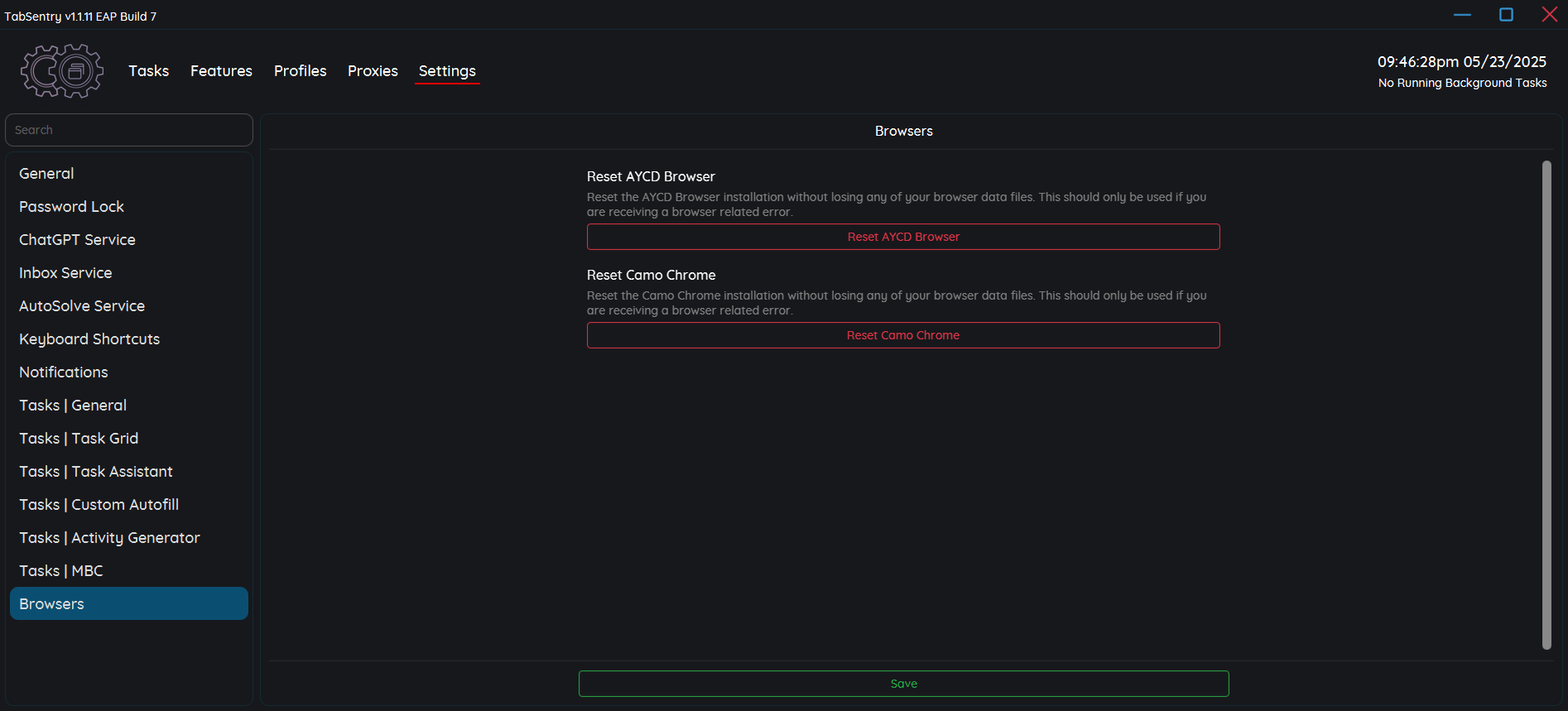Open General settings section
Image resolution: width=1568 pixels, height=711 pixels.
tap(129, 173)
